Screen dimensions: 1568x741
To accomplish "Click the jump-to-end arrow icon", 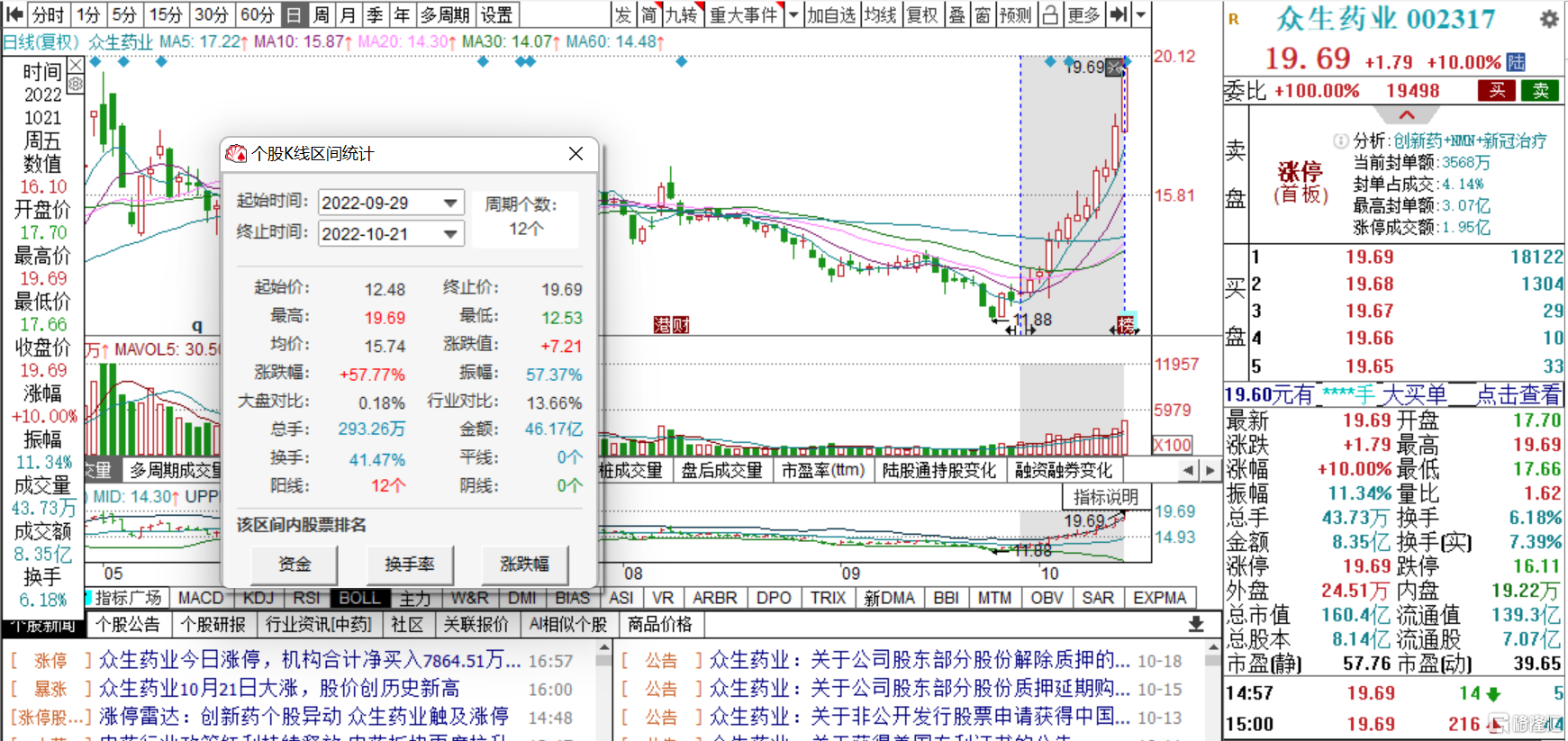I will pos(1118,14).
